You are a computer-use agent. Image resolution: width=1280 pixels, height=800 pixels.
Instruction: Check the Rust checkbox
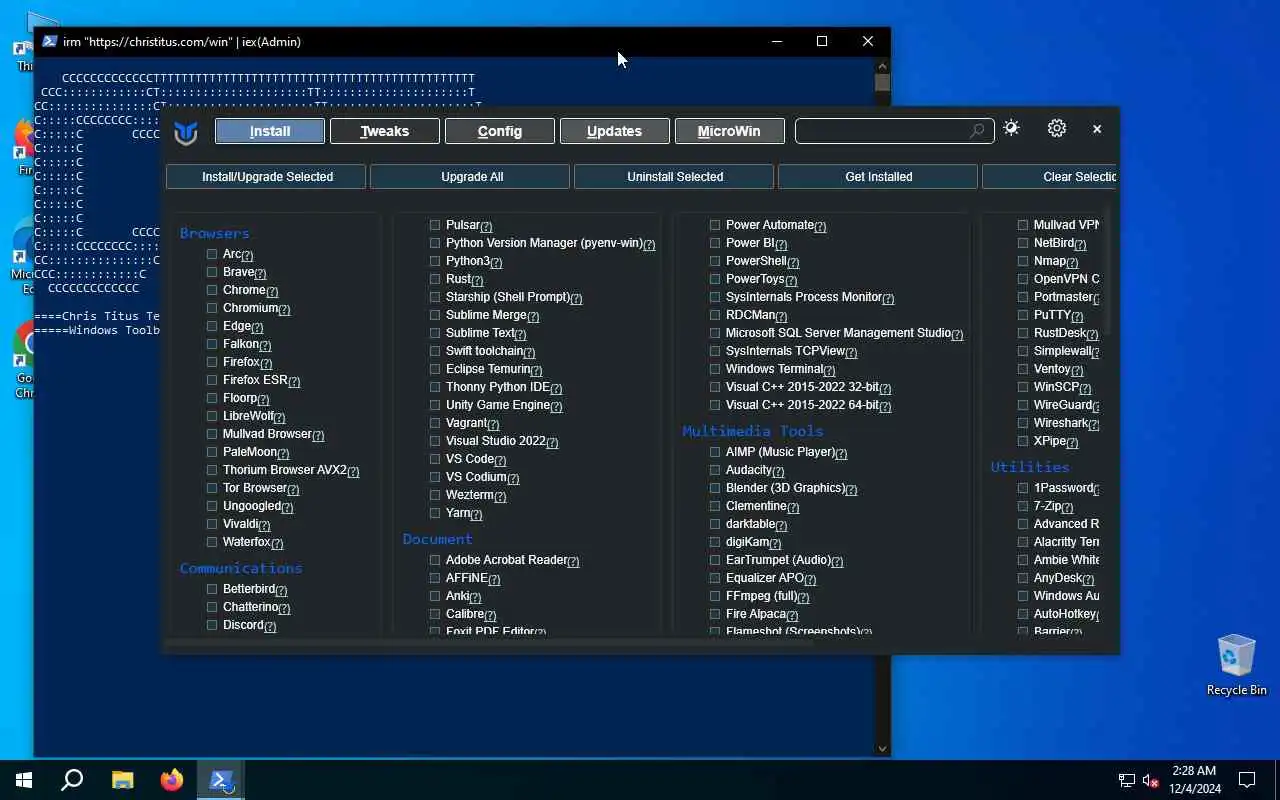click(x=435, y=279)
